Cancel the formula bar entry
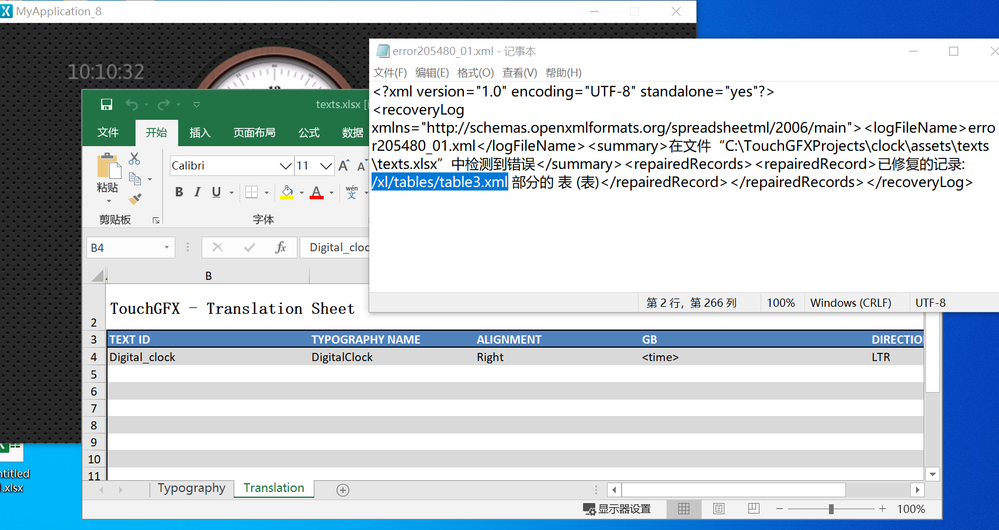This screenshot has width=999, height=530. 218,247
